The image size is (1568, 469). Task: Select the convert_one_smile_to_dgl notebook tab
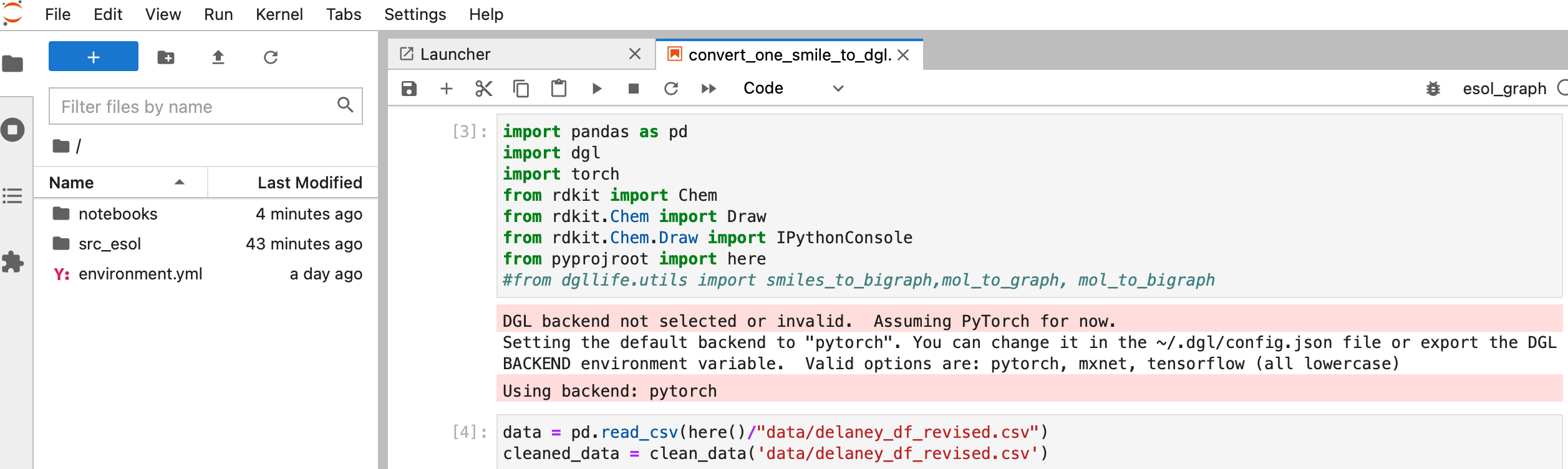point(790,55)
